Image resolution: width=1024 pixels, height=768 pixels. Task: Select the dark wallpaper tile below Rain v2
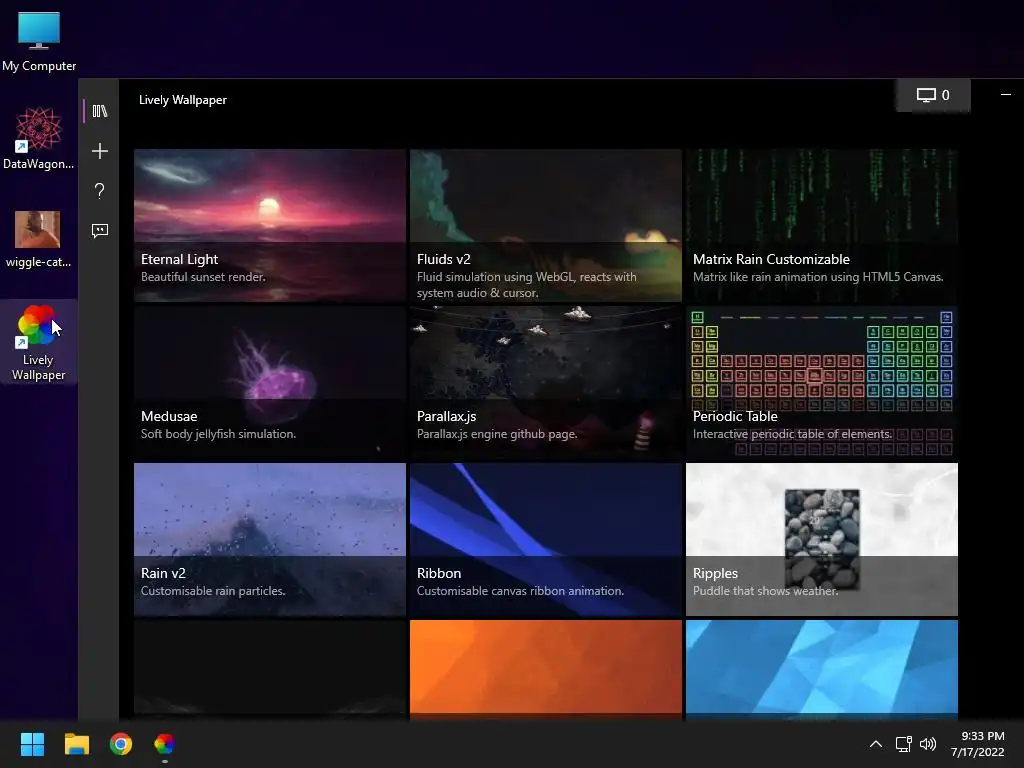pos(270,670)
